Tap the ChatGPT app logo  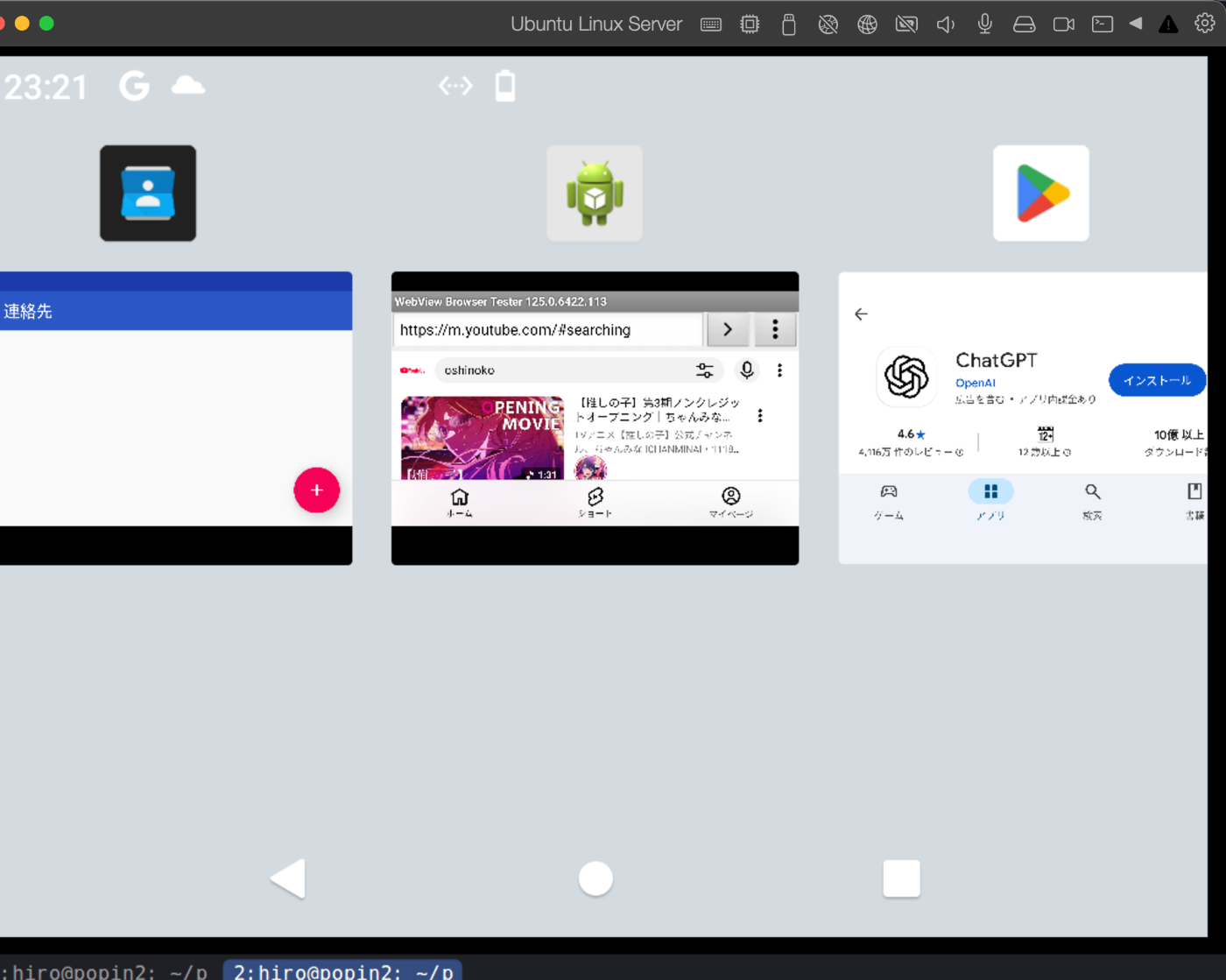click(x=906, y=377)
